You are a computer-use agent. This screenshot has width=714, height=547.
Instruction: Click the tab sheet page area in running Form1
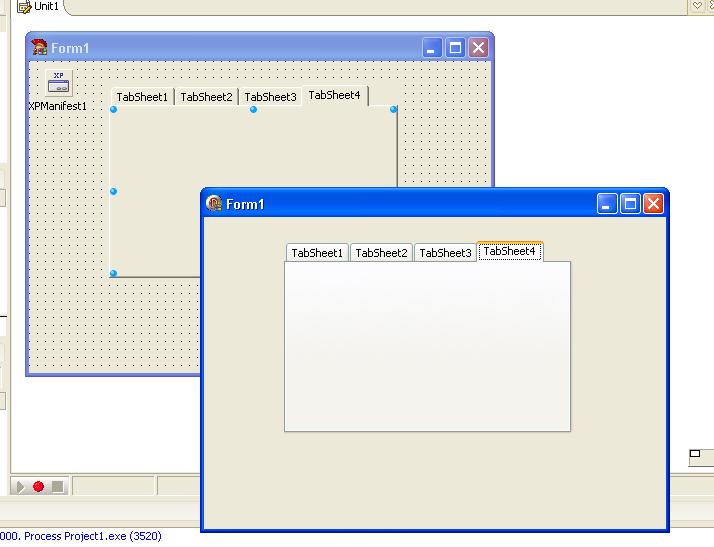click(x=427, y=346)
